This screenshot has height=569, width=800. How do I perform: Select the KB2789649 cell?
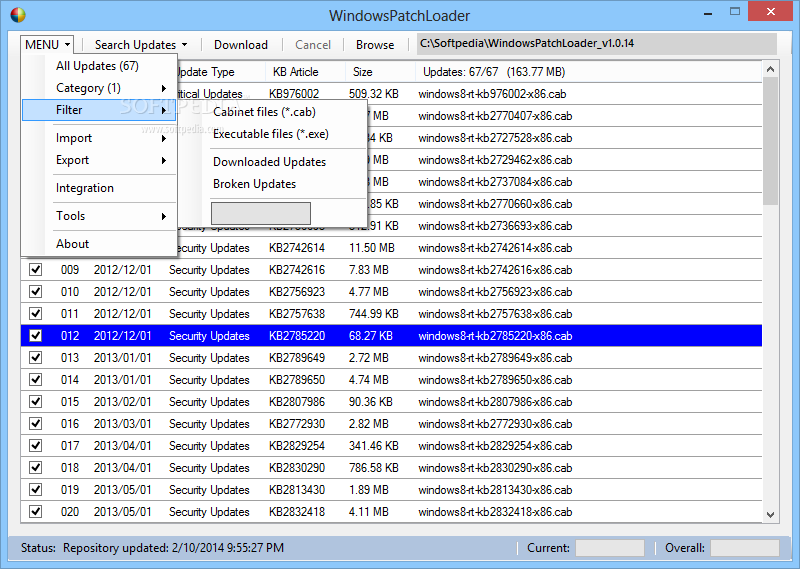(297, 358)
